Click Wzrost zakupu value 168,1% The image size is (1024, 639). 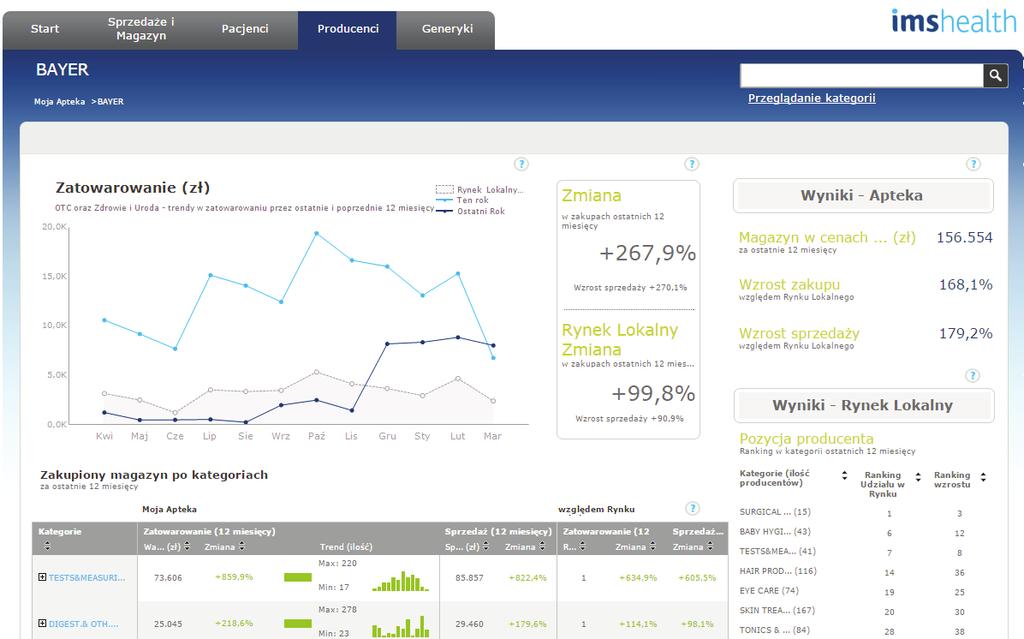click(x=965, y=284)
